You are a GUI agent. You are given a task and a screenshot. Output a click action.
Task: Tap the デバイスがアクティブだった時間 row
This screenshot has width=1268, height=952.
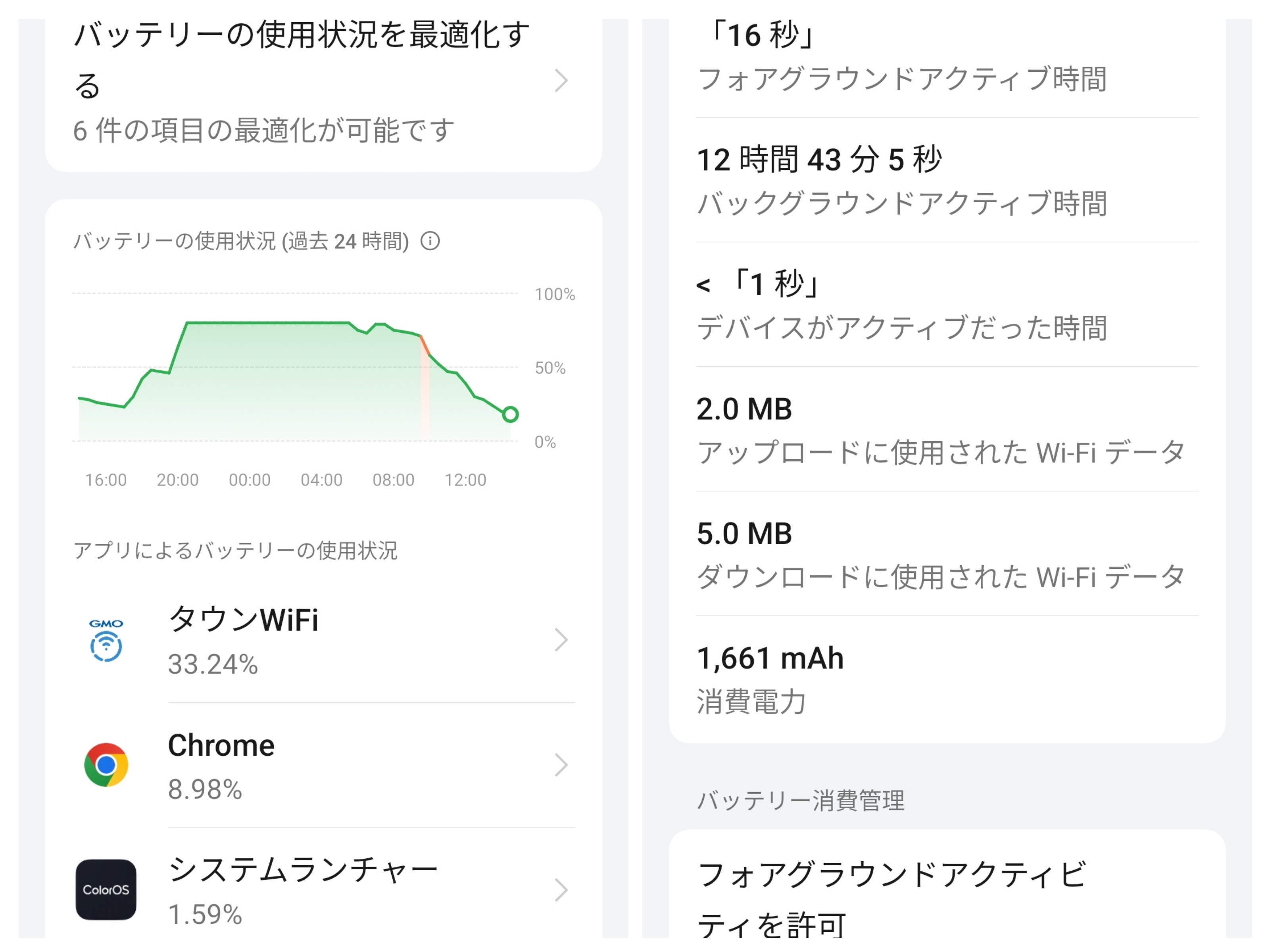[946, 305]
